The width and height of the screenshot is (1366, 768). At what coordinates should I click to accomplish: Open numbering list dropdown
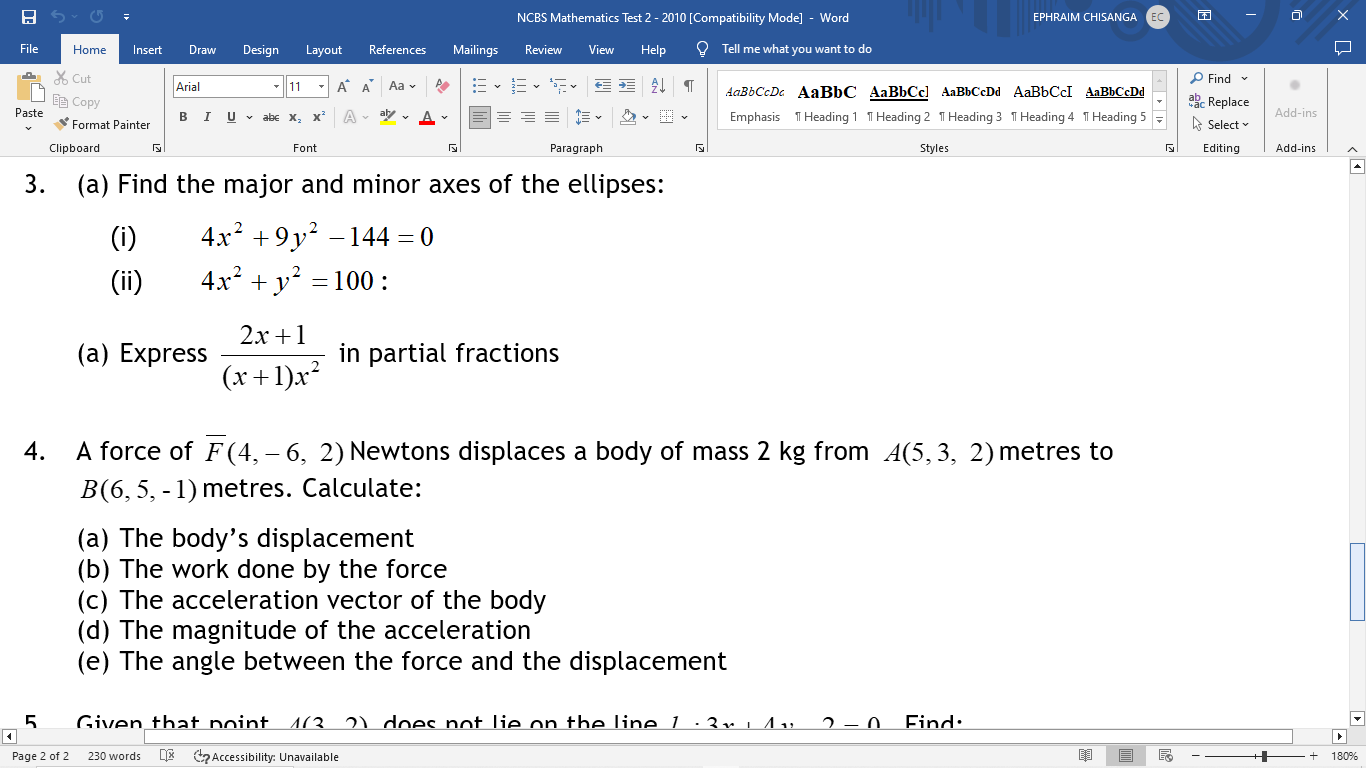(x=536, y=86)
